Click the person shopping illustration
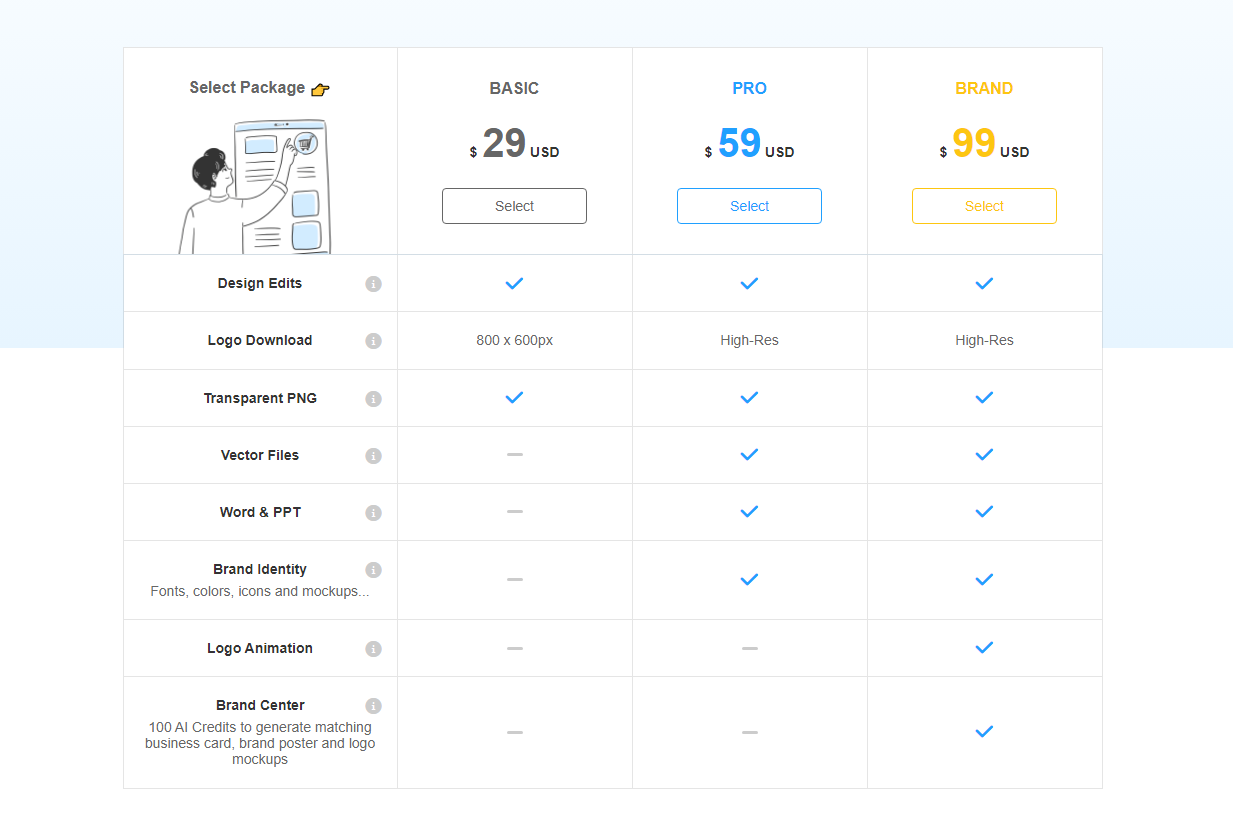The width and height of the screenshot is (1233, 840). tap(254, 186)
